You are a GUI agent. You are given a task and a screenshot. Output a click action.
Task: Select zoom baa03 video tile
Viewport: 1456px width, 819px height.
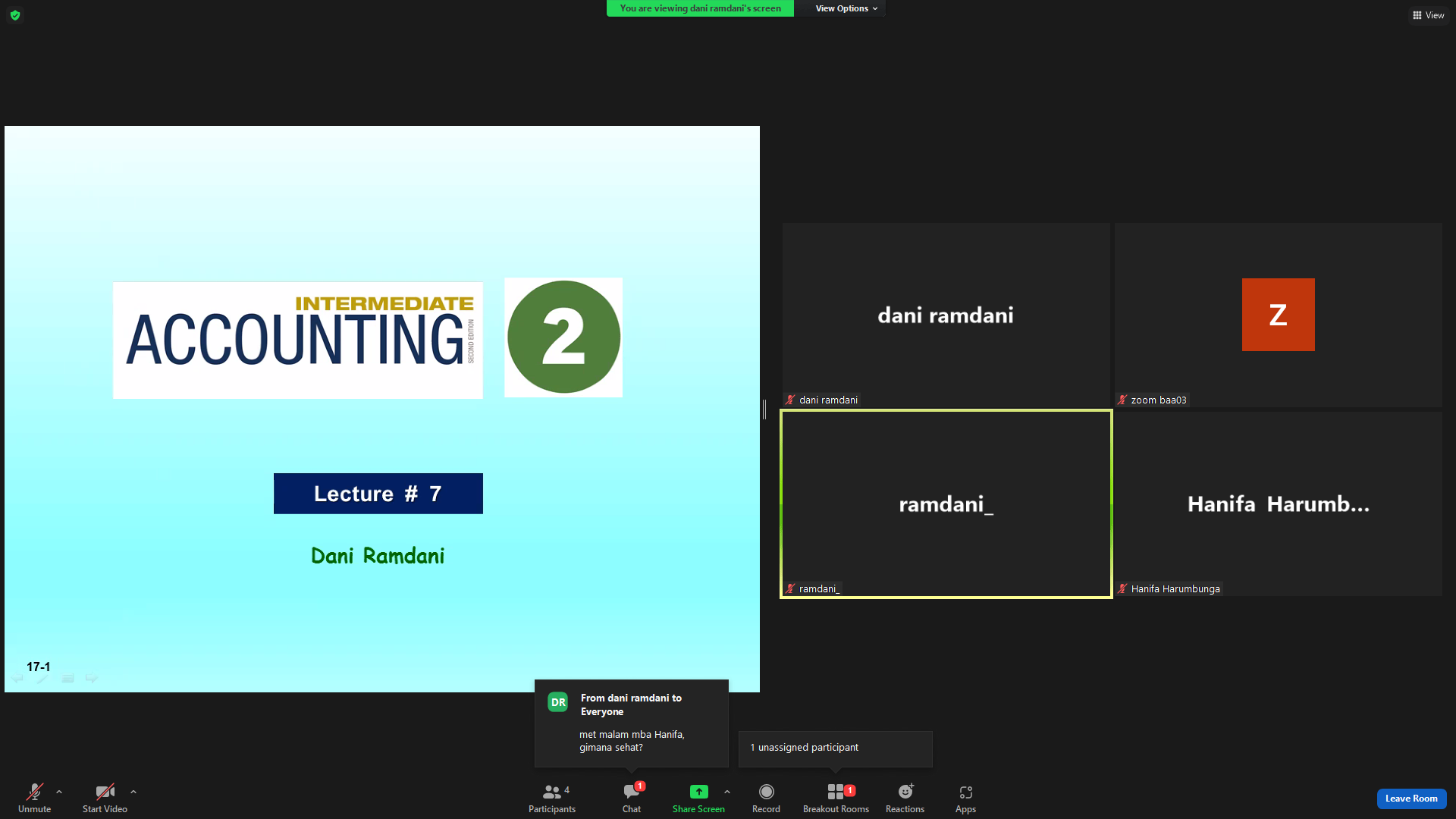point(1279,315)
